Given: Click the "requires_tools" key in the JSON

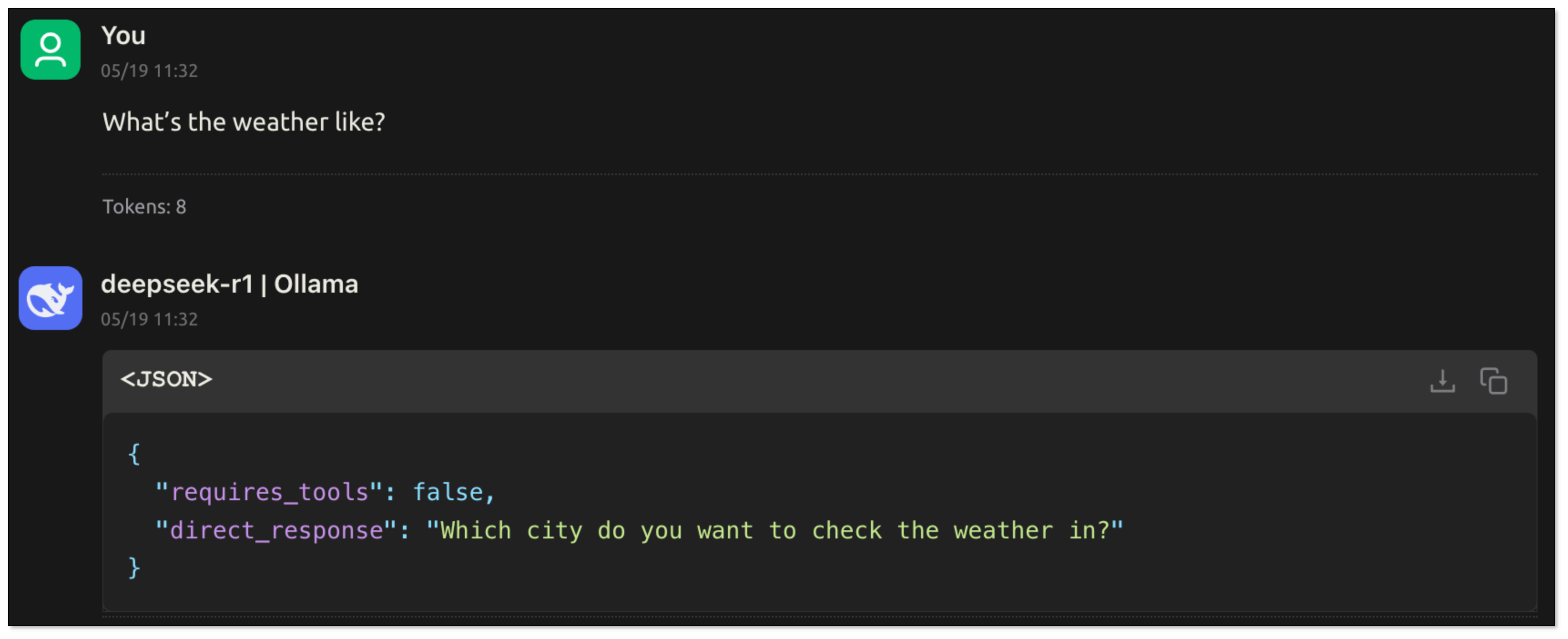Looking at the screenshot, I should tap(269, 492).
